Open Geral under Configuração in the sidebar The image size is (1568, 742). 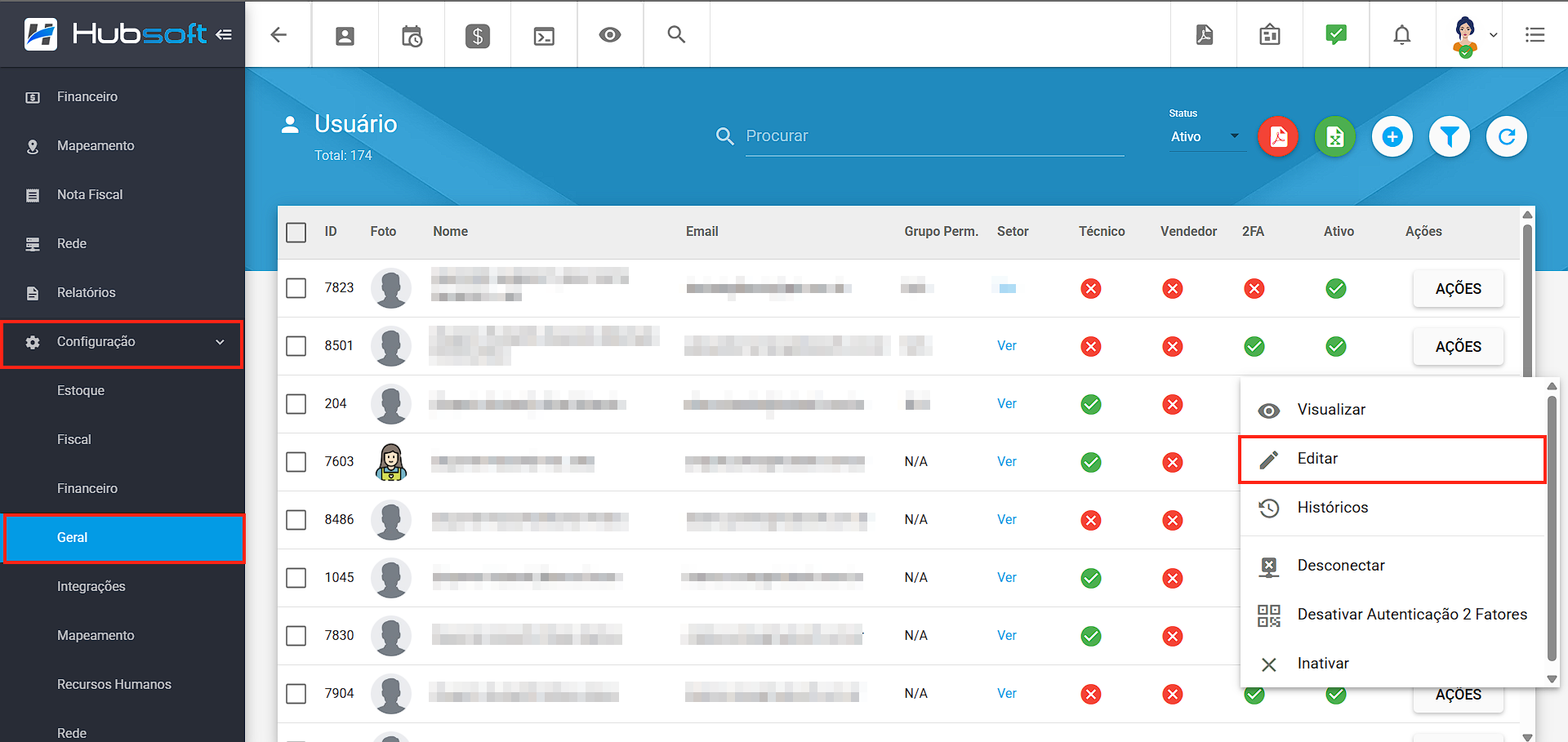(124, 538)
